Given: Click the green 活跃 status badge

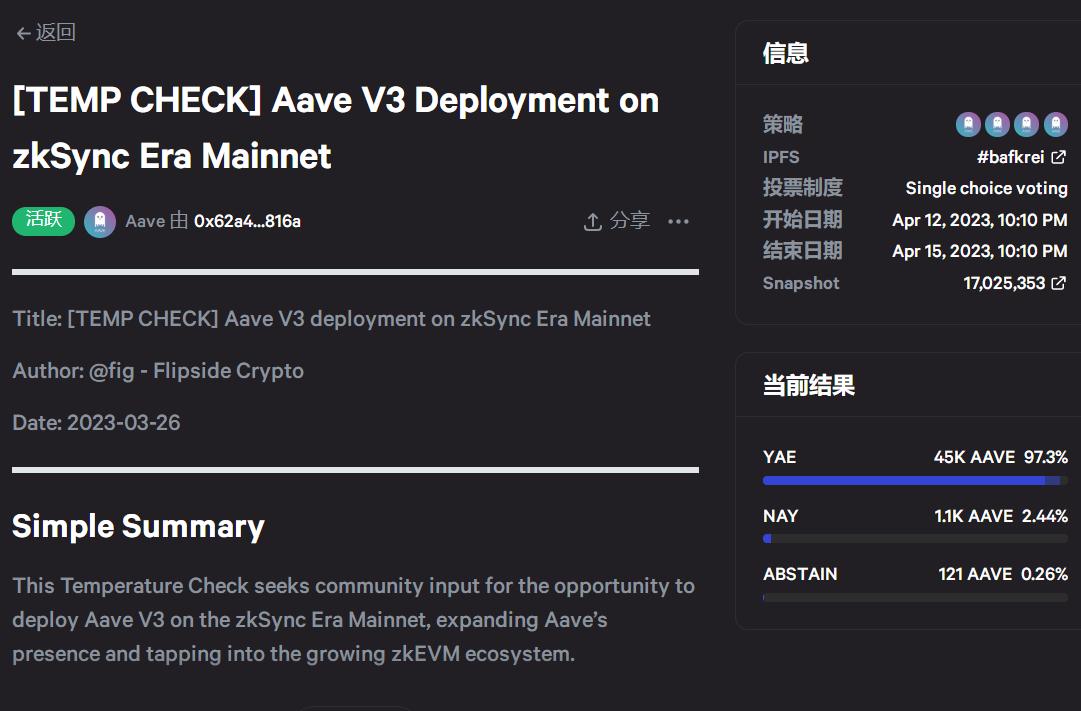Looking at the screenshot, I should 43,220.
